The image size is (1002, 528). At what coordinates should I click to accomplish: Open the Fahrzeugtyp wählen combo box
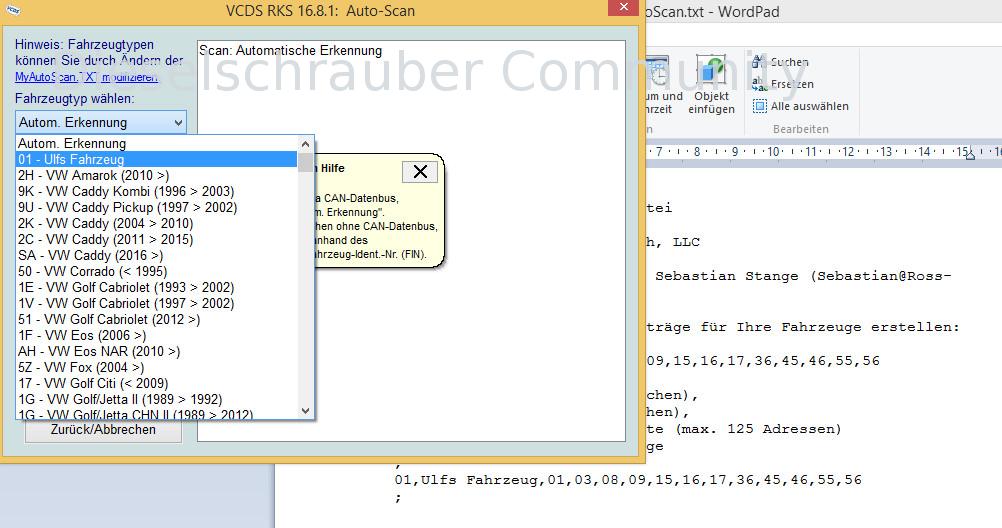point(101,122)
